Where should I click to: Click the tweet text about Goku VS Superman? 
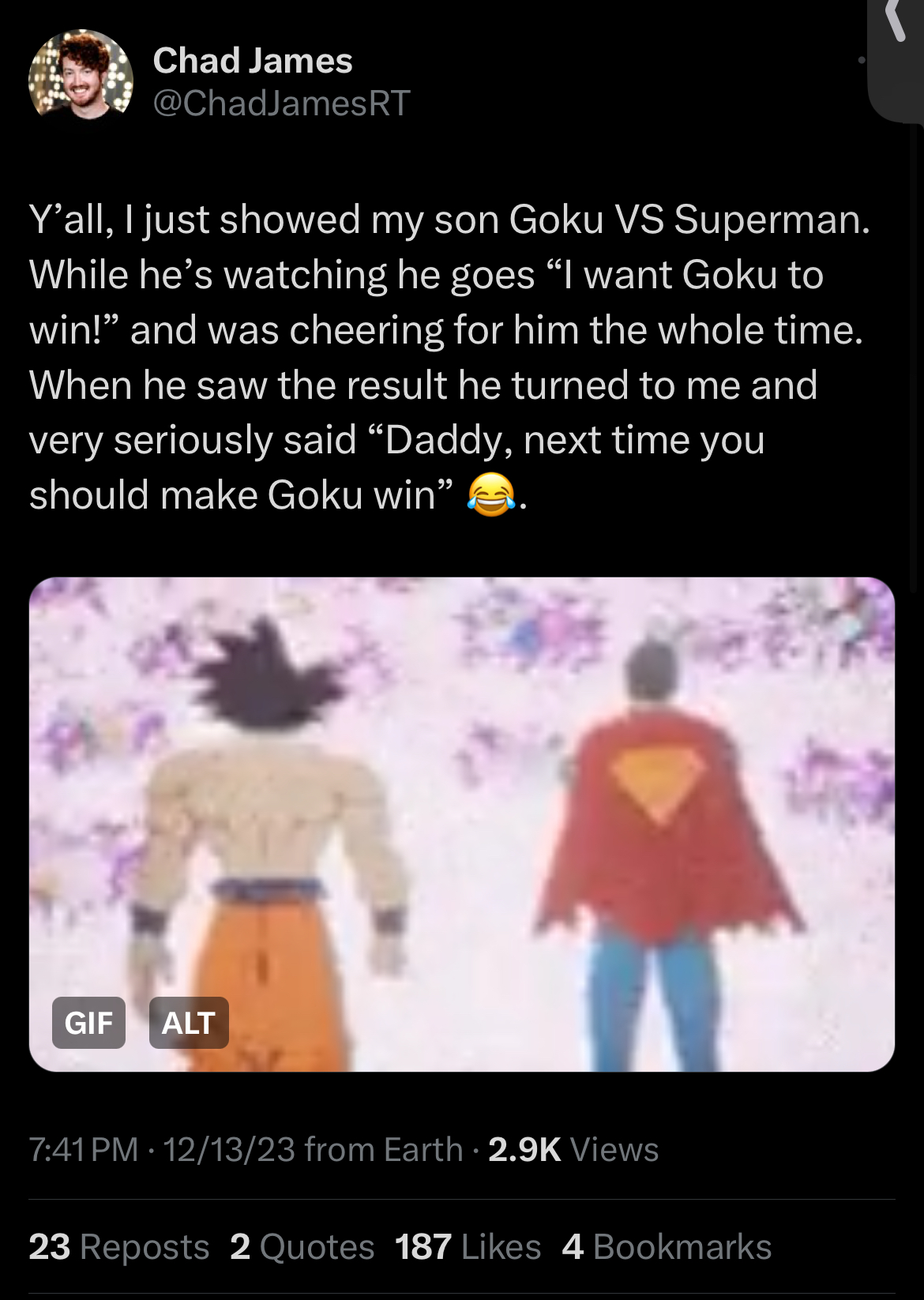(450, 357)
